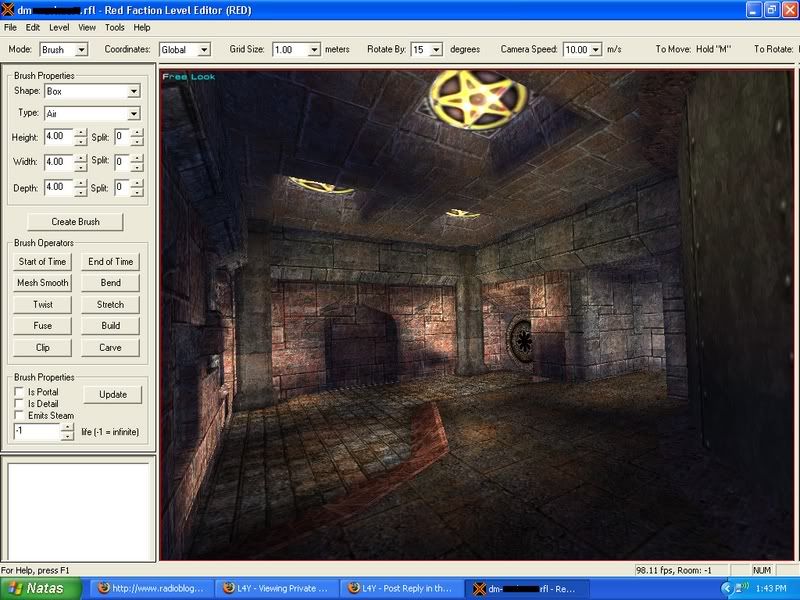The width and height of the screenshot is (800, 600).
Task: Click the Height Split field
Action: point(122,137)
